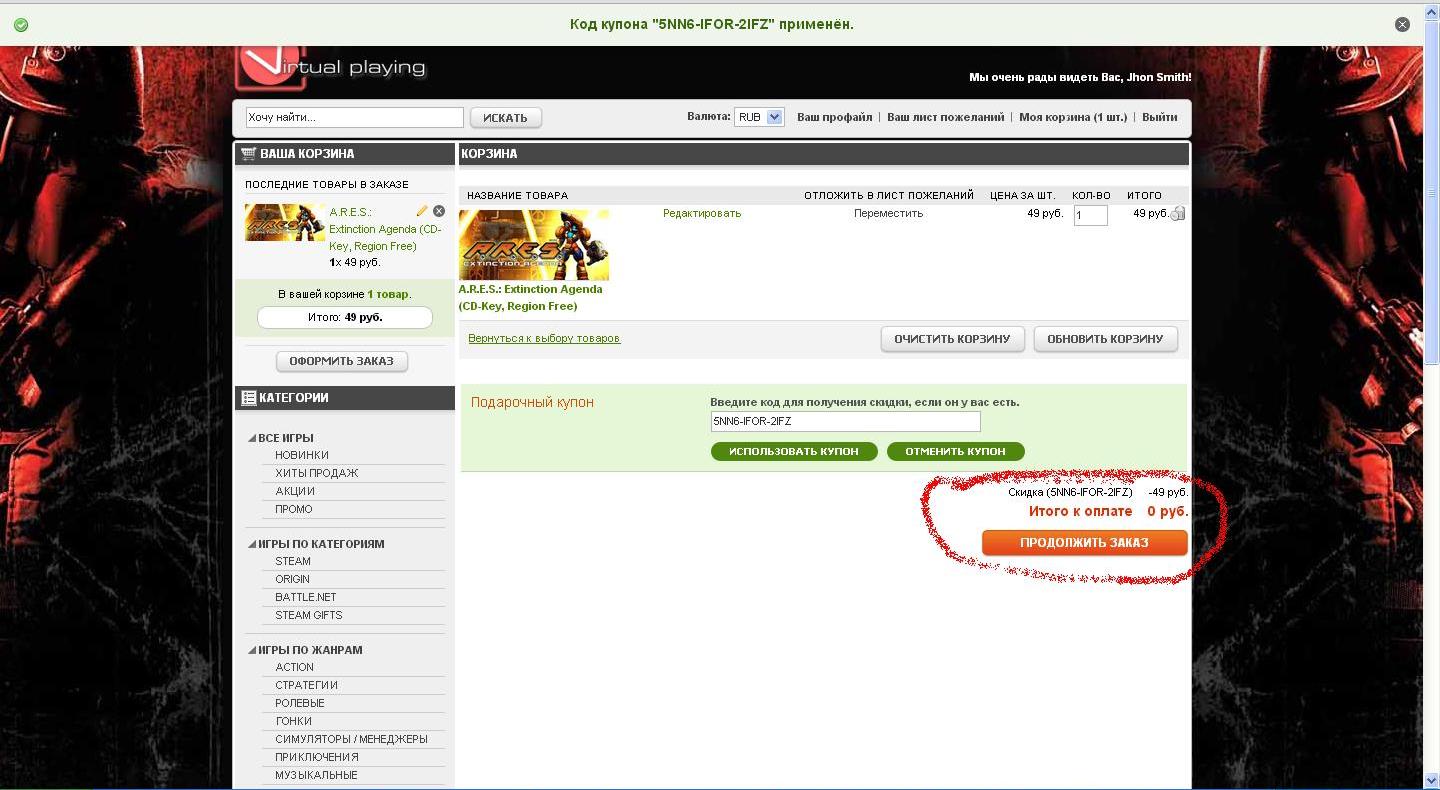Click the pencil edit icon in sidebar cart
Image resolution: width=1440 pixels, height=790 pixels.
click(422, 211)
